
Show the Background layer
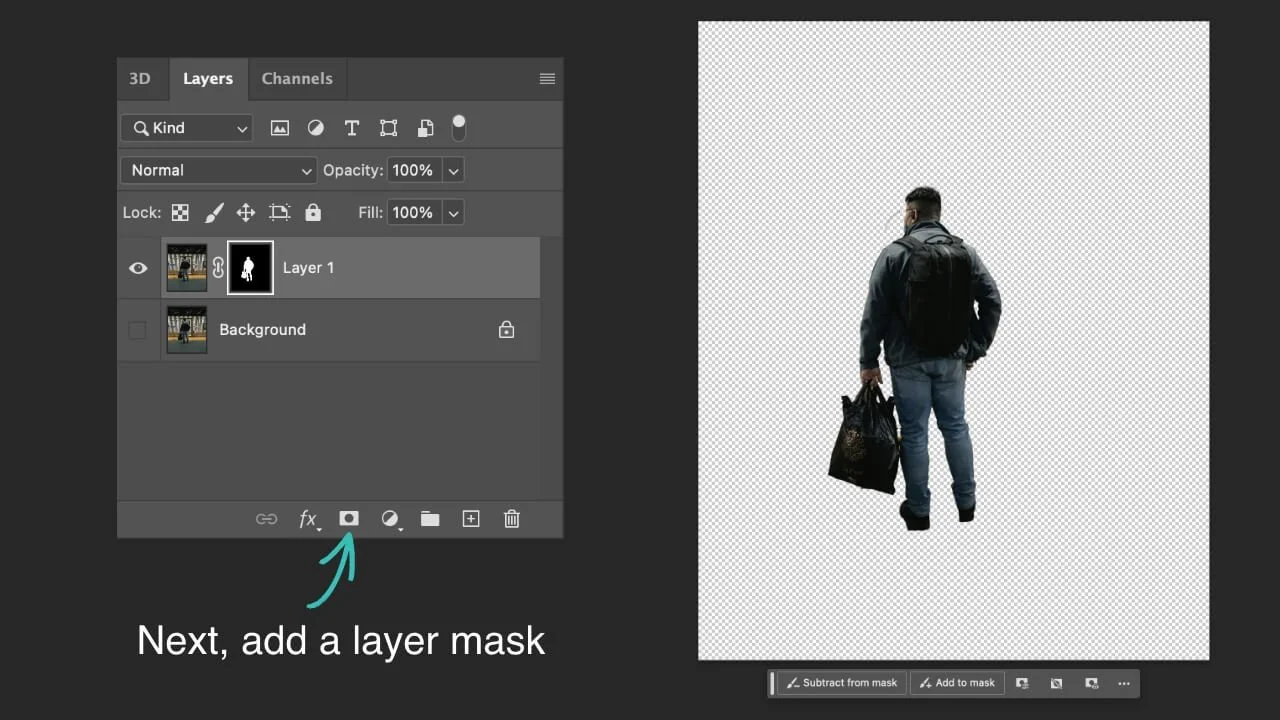pyautogui.click(x=138, y=330)
